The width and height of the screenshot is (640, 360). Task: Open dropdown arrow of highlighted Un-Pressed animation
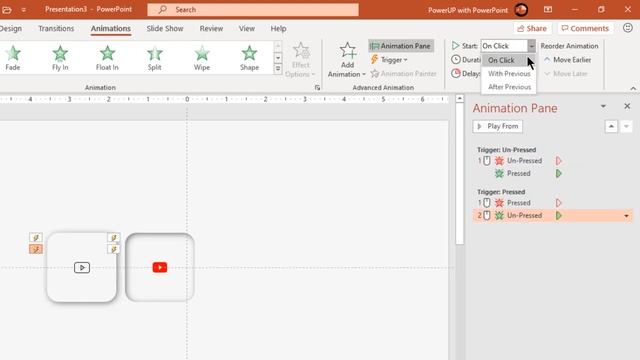627,216
